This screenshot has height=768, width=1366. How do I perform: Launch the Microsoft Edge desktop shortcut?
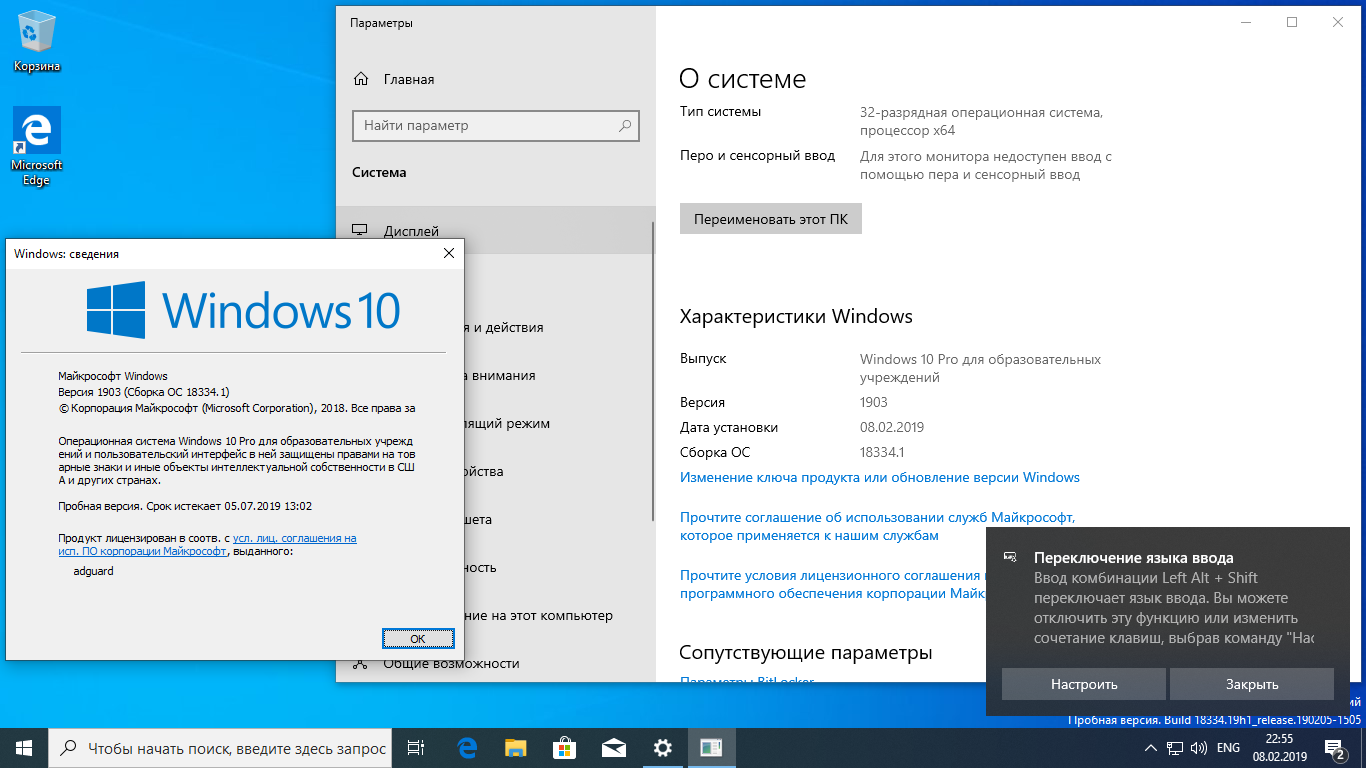point(37,147)
